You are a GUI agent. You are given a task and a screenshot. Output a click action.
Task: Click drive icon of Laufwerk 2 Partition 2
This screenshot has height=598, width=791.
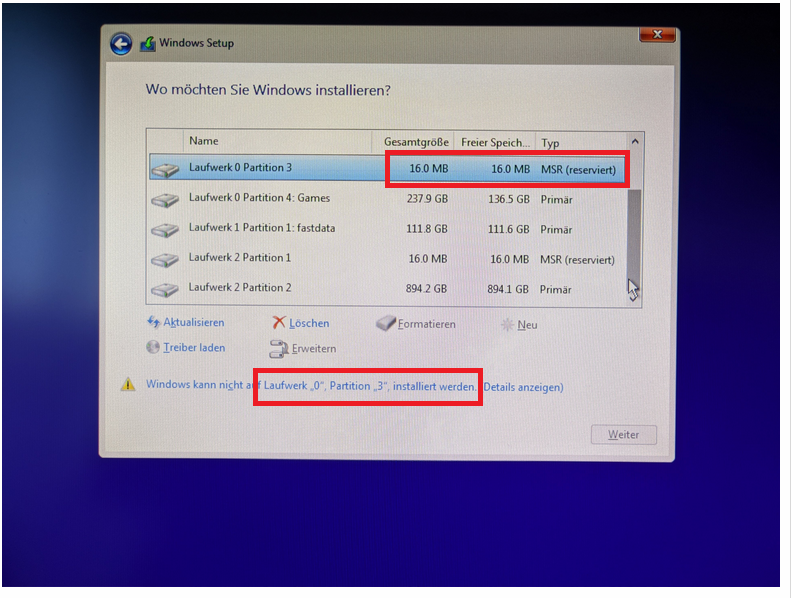[x=165, y=290]
